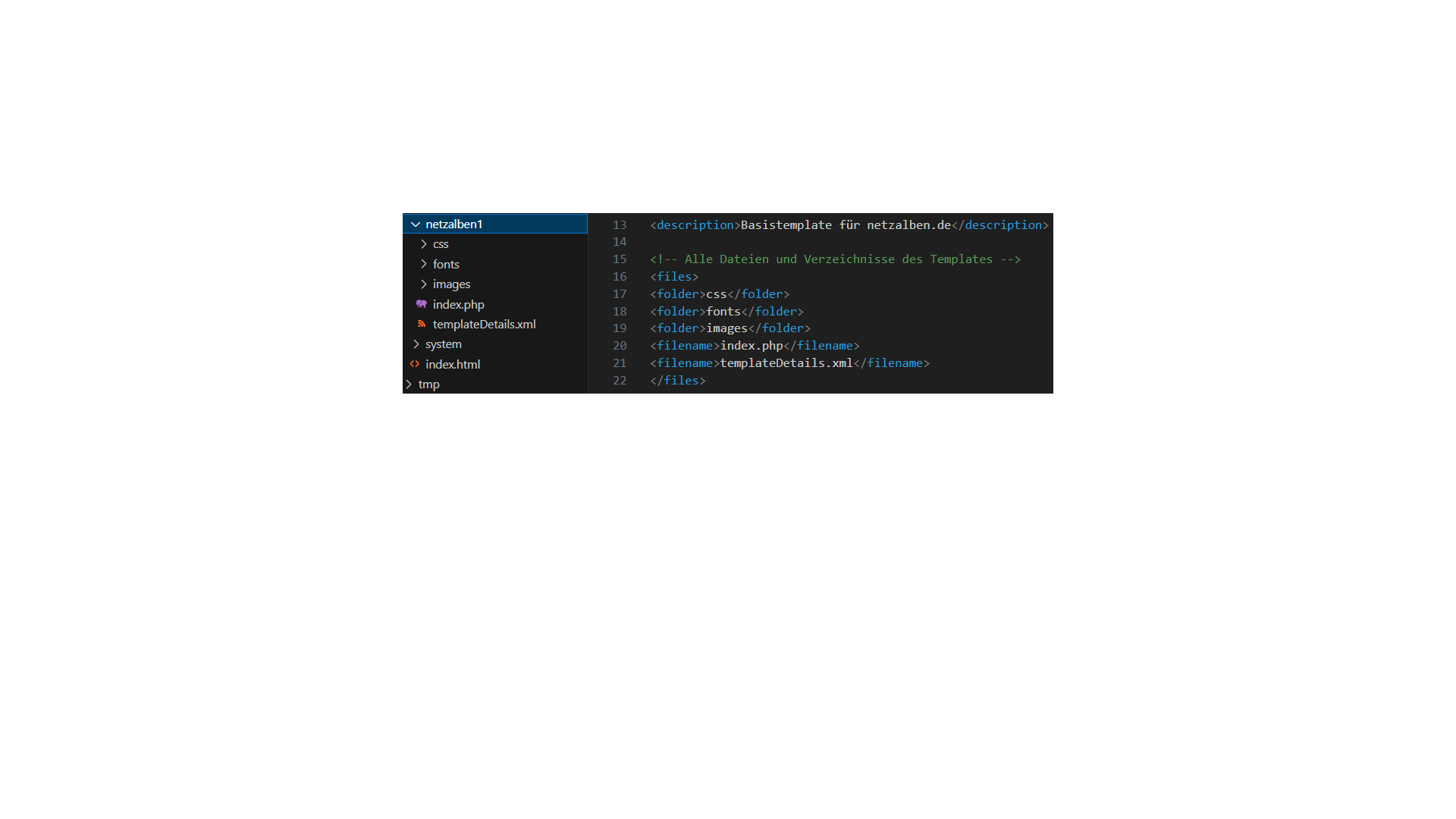
Task: Click the PHP elephant icon beside index.php
Action: coord(422,304)
